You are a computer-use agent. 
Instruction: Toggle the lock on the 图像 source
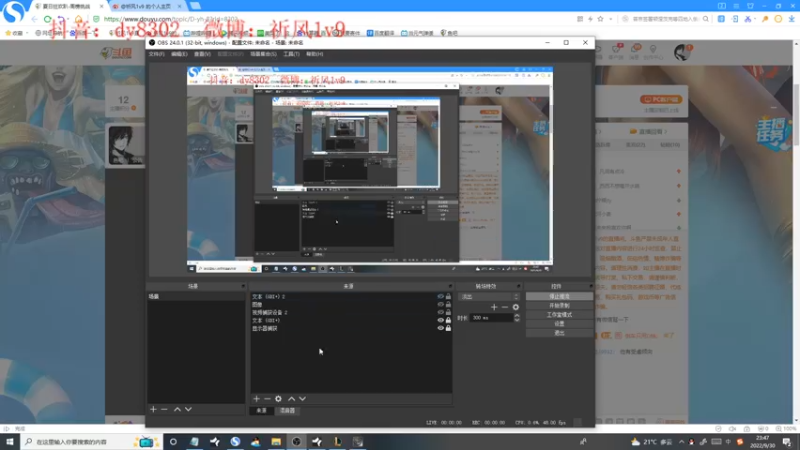(448, 304)
